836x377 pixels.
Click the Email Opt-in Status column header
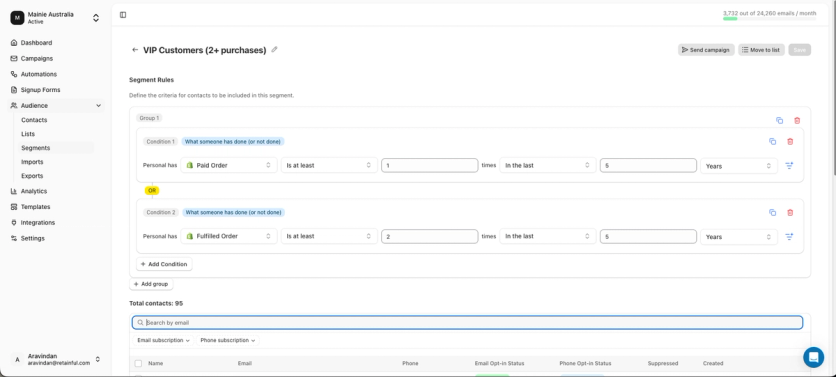coord(500,363)
